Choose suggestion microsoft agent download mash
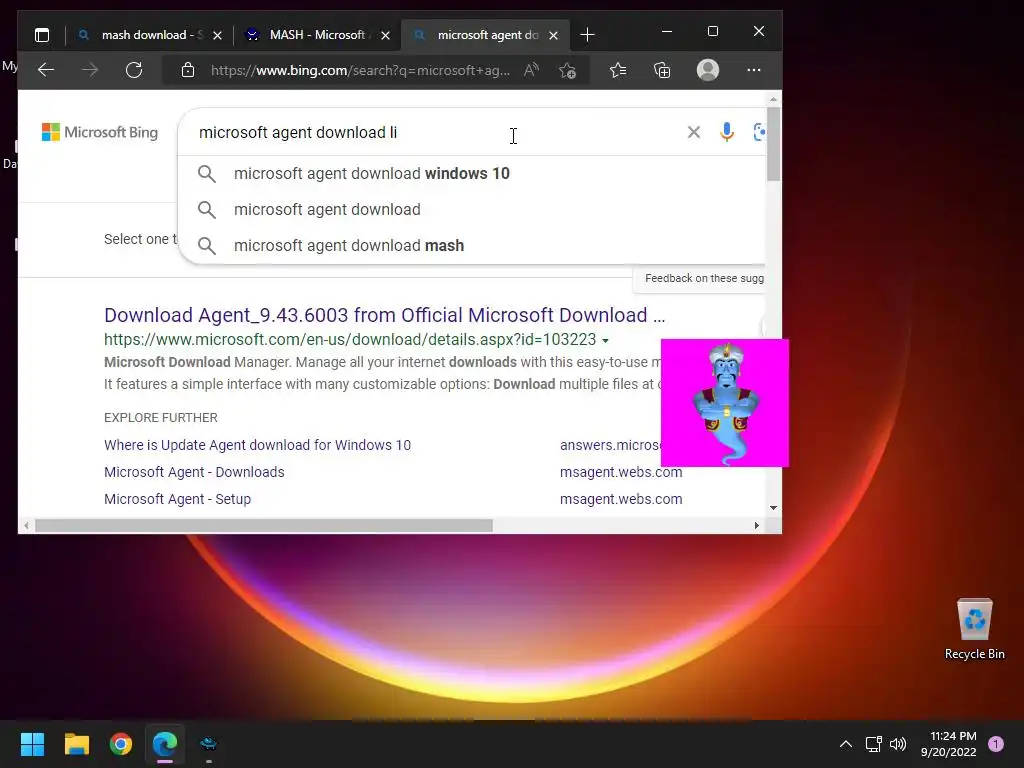This screenshot has width=1024, height=768. pyautogui.click(x=472, y=246)
